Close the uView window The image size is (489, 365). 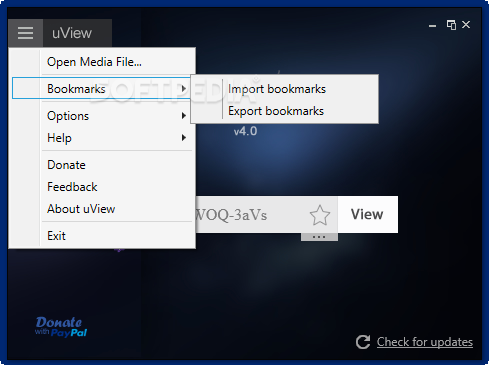(x=466, y=25)
